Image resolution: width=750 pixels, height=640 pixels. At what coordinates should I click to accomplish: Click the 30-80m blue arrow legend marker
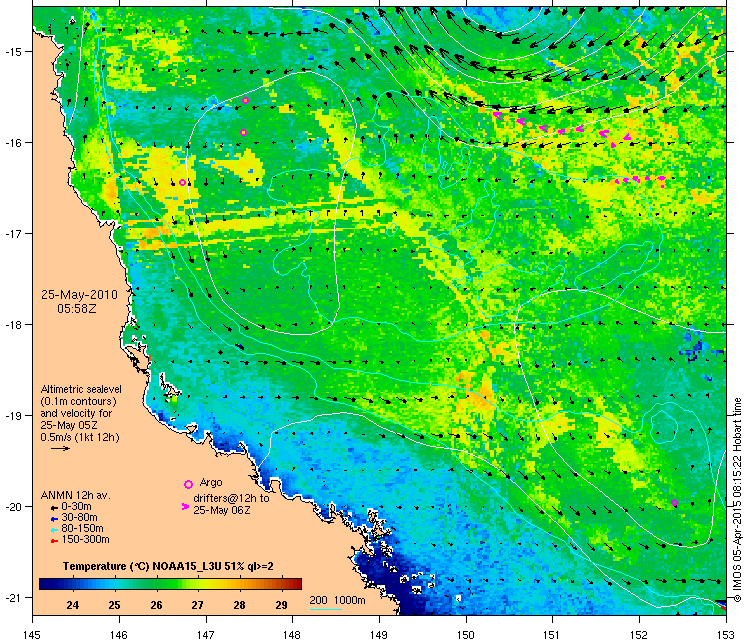55,519
